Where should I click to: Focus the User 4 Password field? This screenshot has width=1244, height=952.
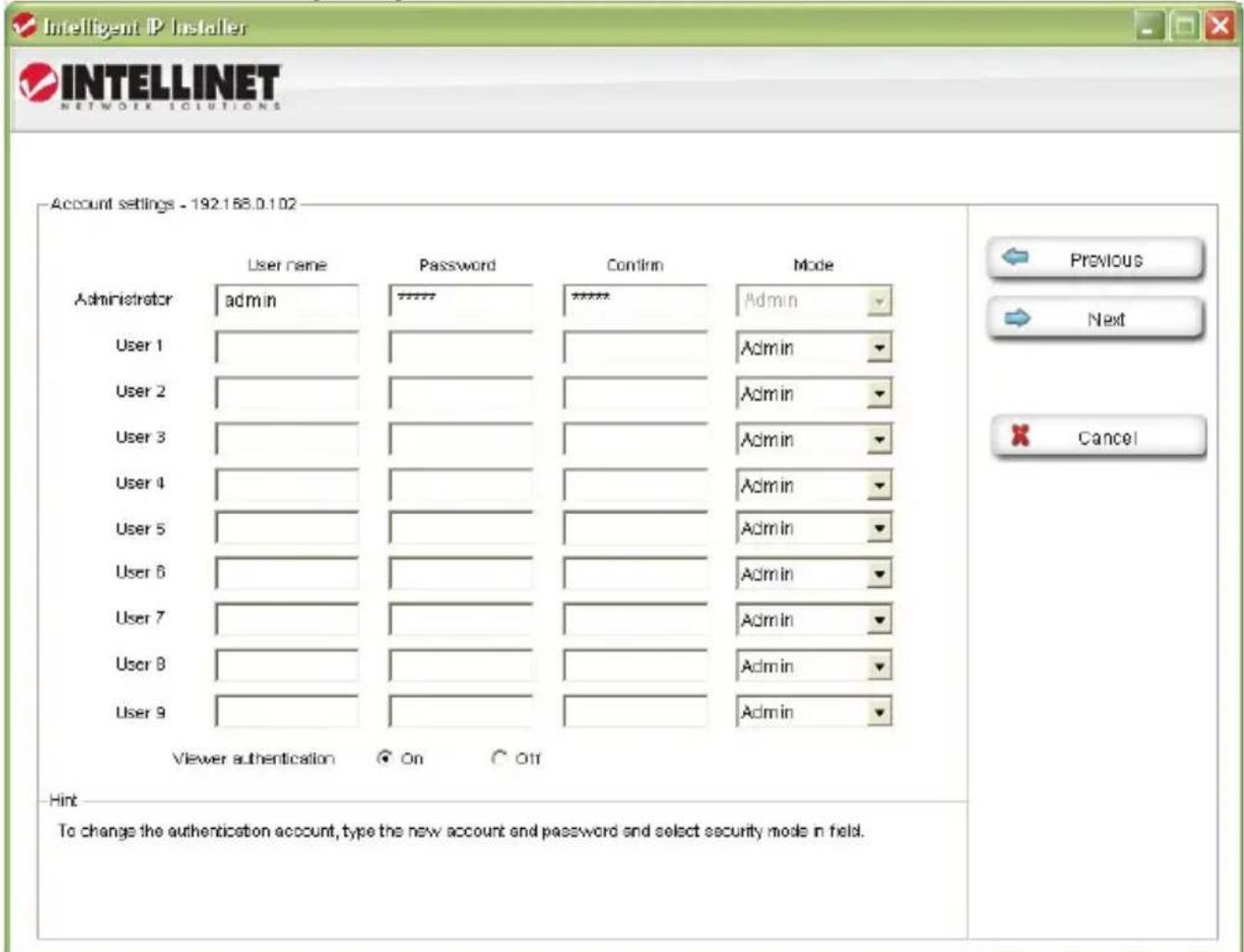(461, 484)
